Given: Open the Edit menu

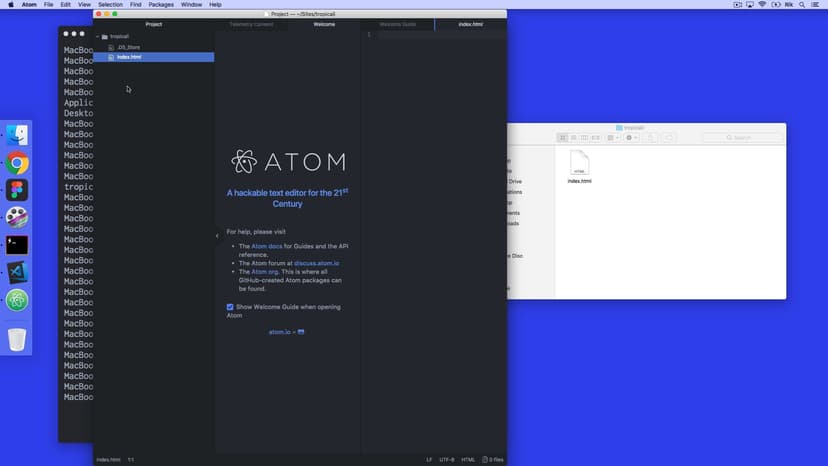Looking at the screenshot, I should [65, 4].
